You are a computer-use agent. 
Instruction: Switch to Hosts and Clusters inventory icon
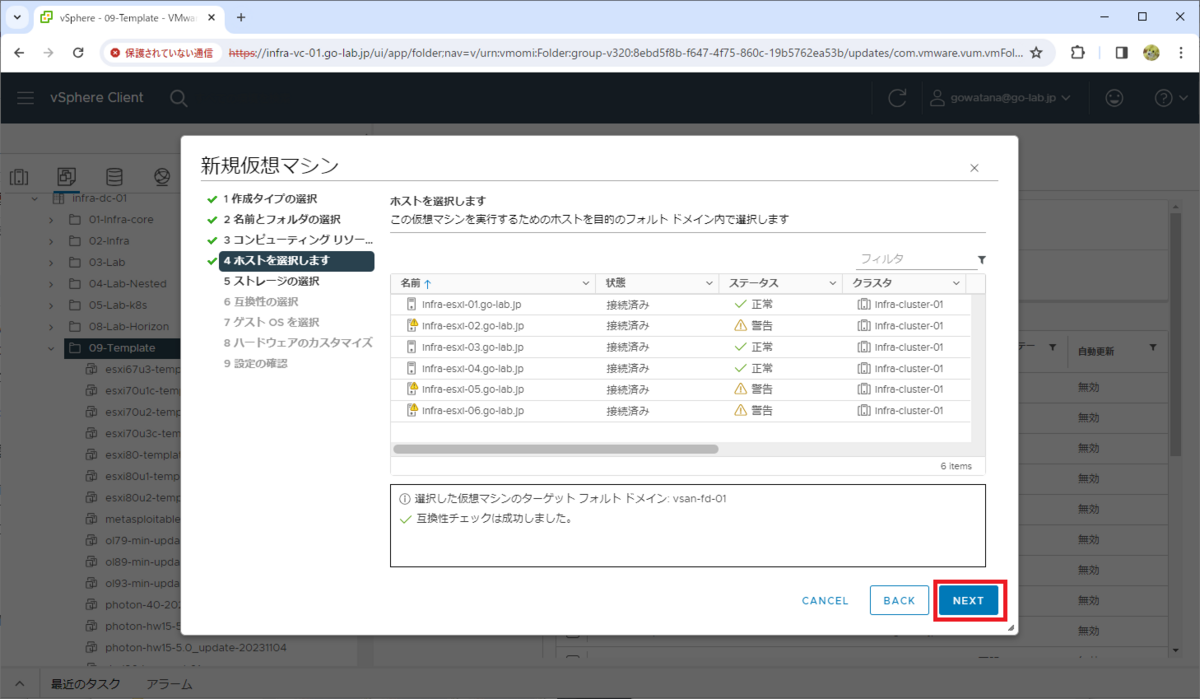[19, 177]
